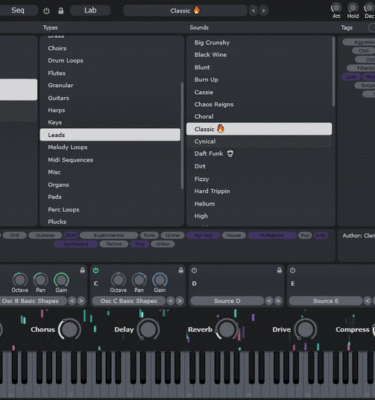Open the Classic preset name selector
The image size is (375, 400).
click(x=185, y=11)
